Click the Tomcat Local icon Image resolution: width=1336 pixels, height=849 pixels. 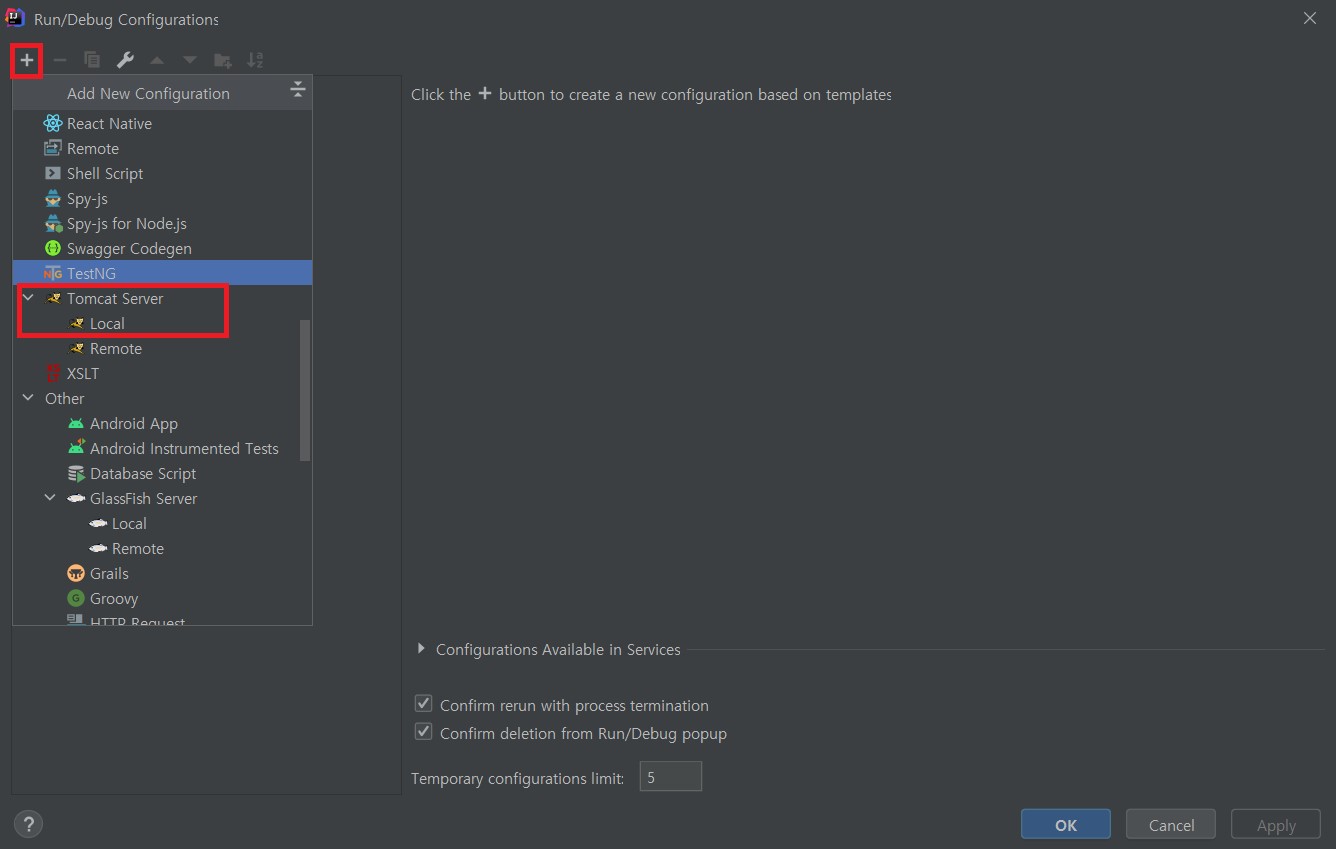coord(76,323)
